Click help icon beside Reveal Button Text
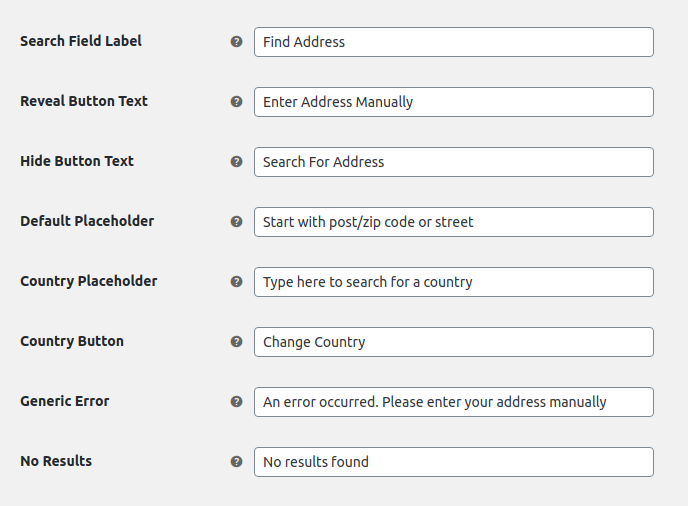Viewport: 688px width, 506px height. click(x=236, y=102)
